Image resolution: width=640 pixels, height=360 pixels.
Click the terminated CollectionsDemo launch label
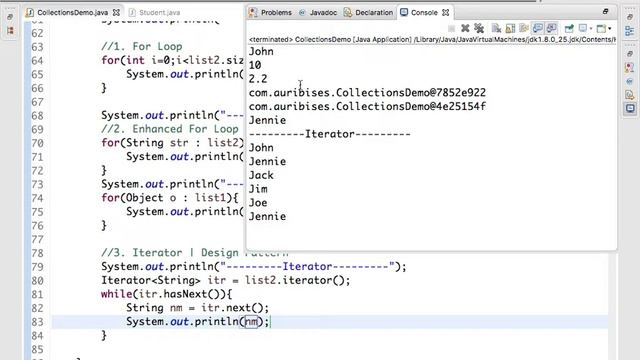pyautogui.click(x=432, y=40)
